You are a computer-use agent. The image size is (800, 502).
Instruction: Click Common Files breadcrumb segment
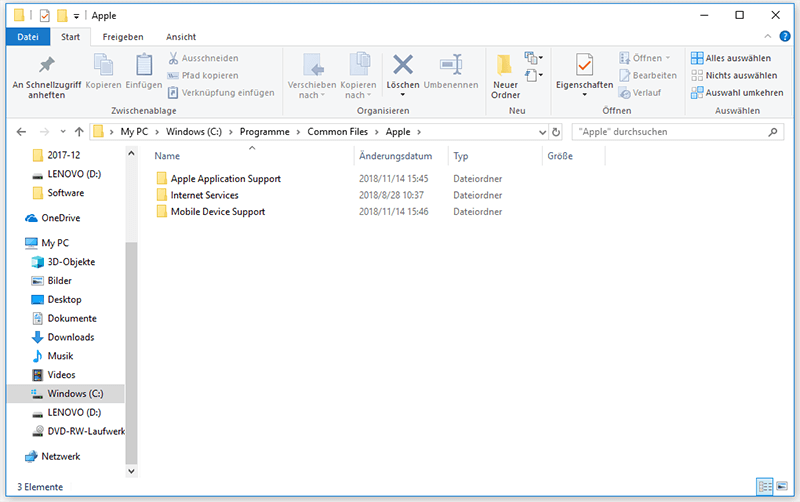tap(337, 132)
